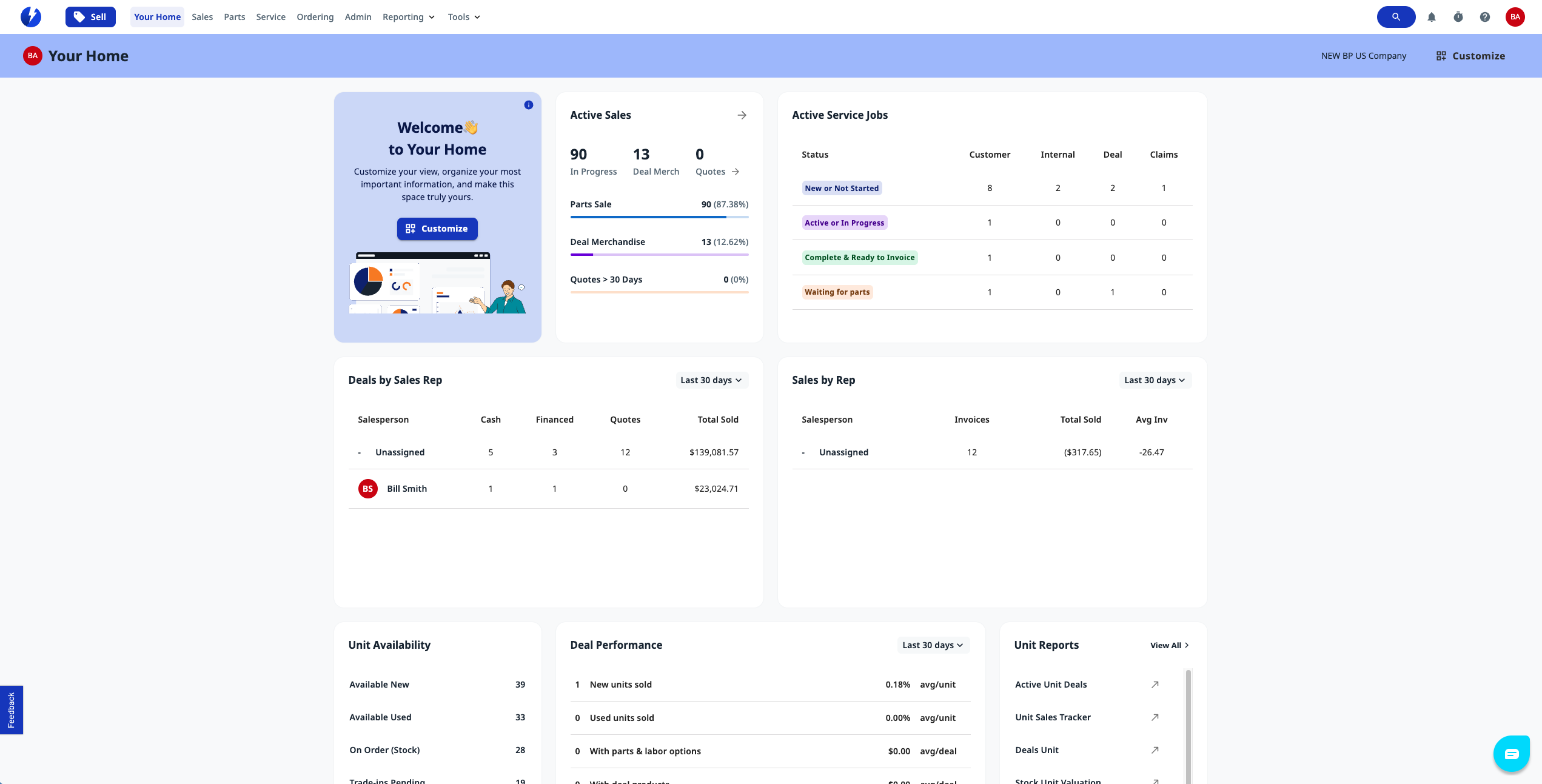The height and width of the screenshot is (784, 1542).
Task: Click the Feedback tab on the left edge
Action: point(12,709)
